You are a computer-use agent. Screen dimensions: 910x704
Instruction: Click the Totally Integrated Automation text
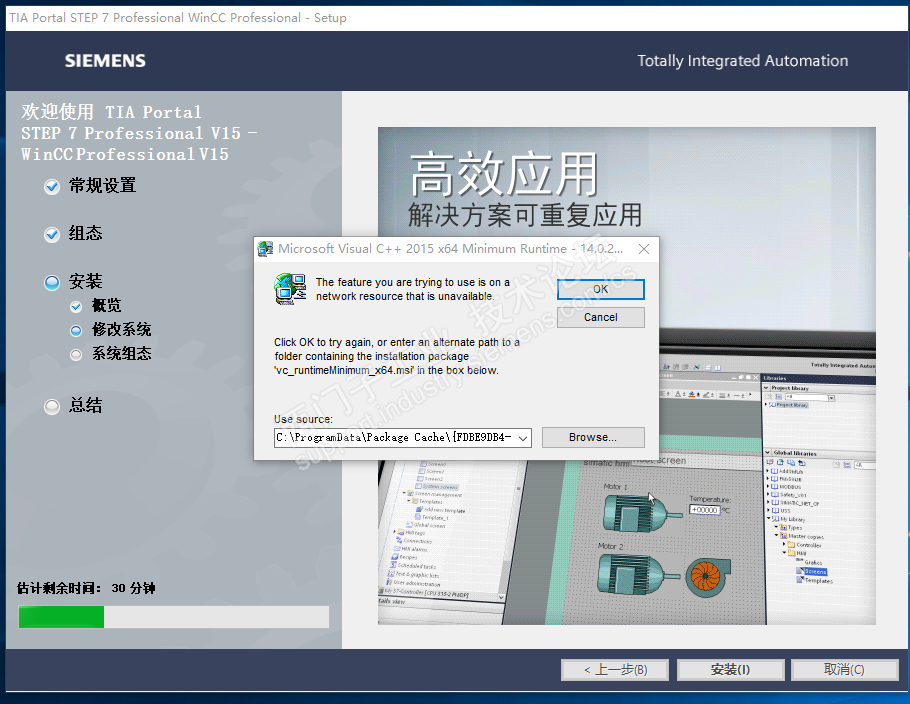click(x=742, y=61)
